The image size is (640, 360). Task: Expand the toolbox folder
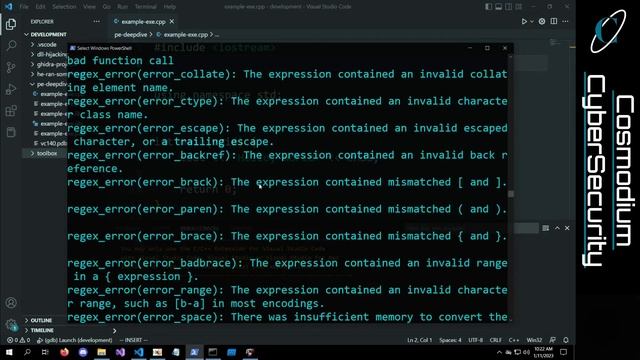coord(45,153)
